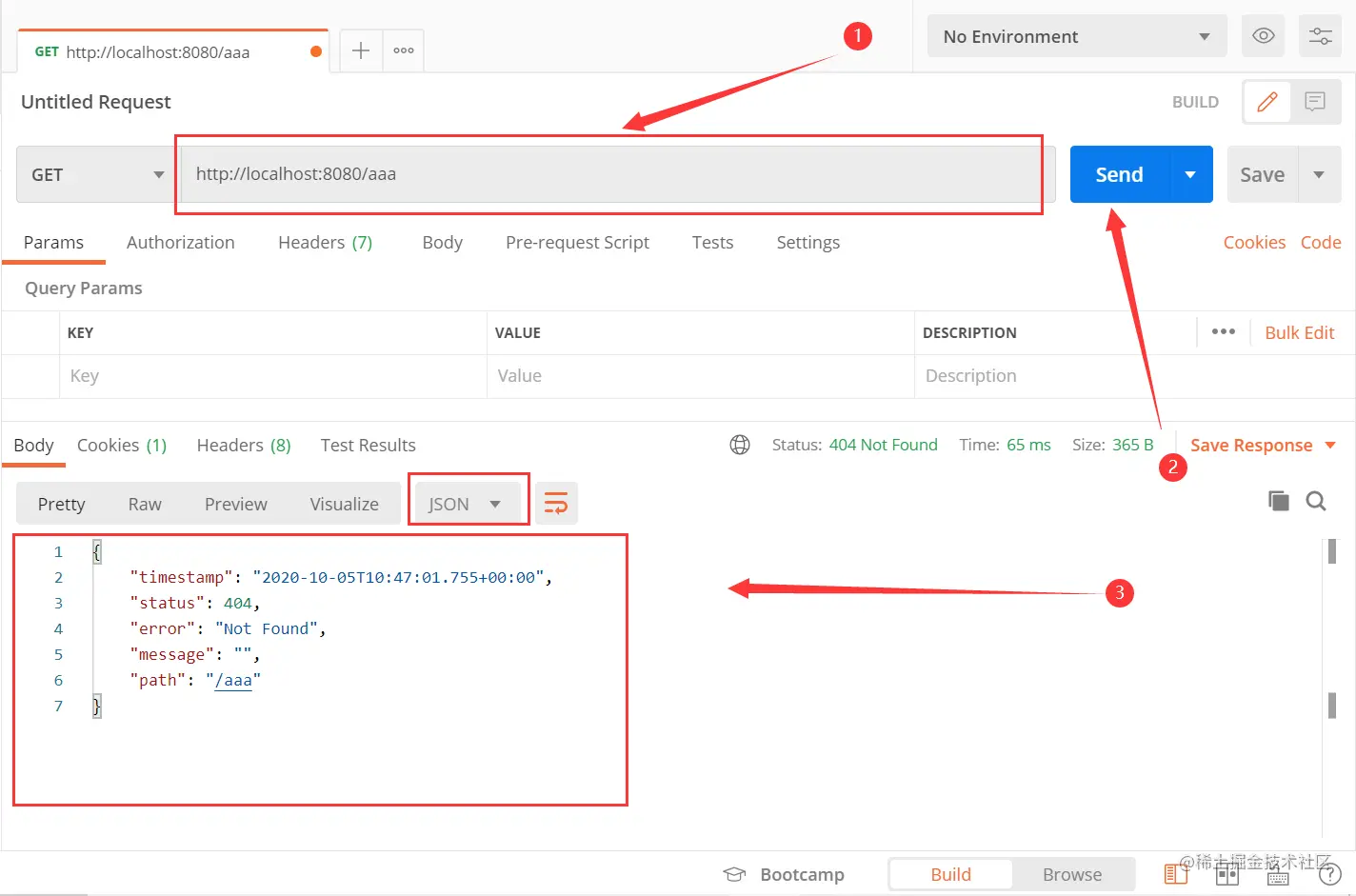1356x896 pixels.
Task: Click the /aaa path link in response
Action: (233, 680)
